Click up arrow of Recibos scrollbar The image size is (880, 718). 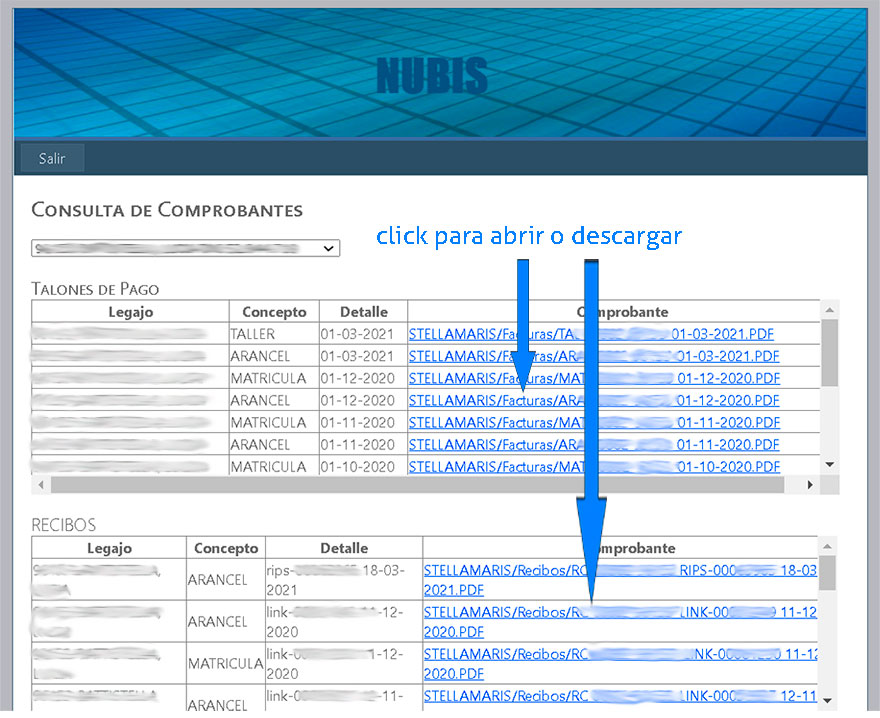pyautogui.click(x=827, y=546)
